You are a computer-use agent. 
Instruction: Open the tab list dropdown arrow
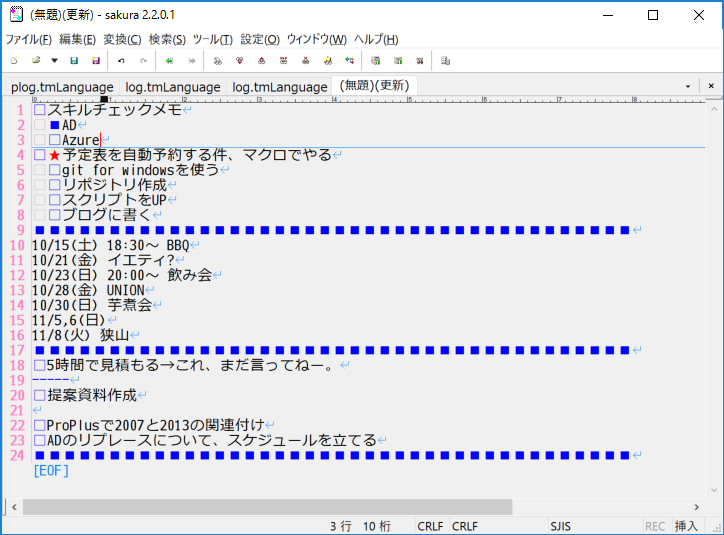coord(688,86)
